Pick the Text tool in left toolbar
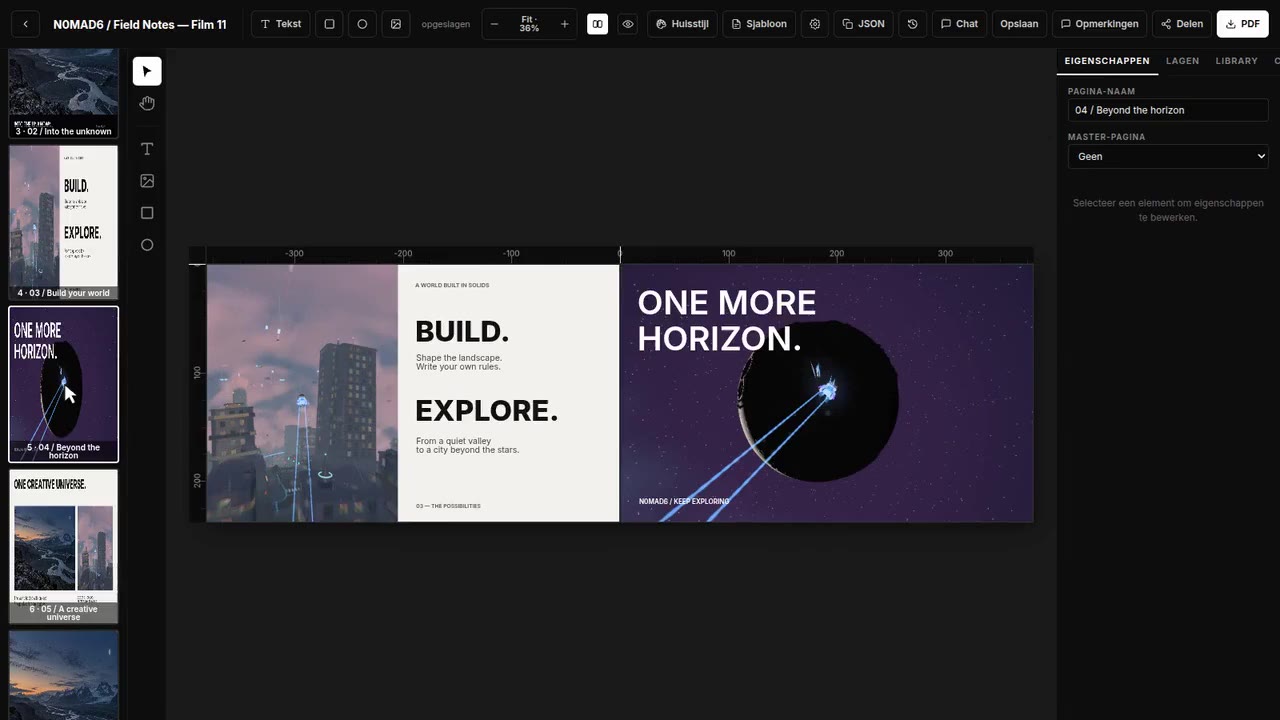The width and height of the screenshot is (1280, 720). (147, 149)
